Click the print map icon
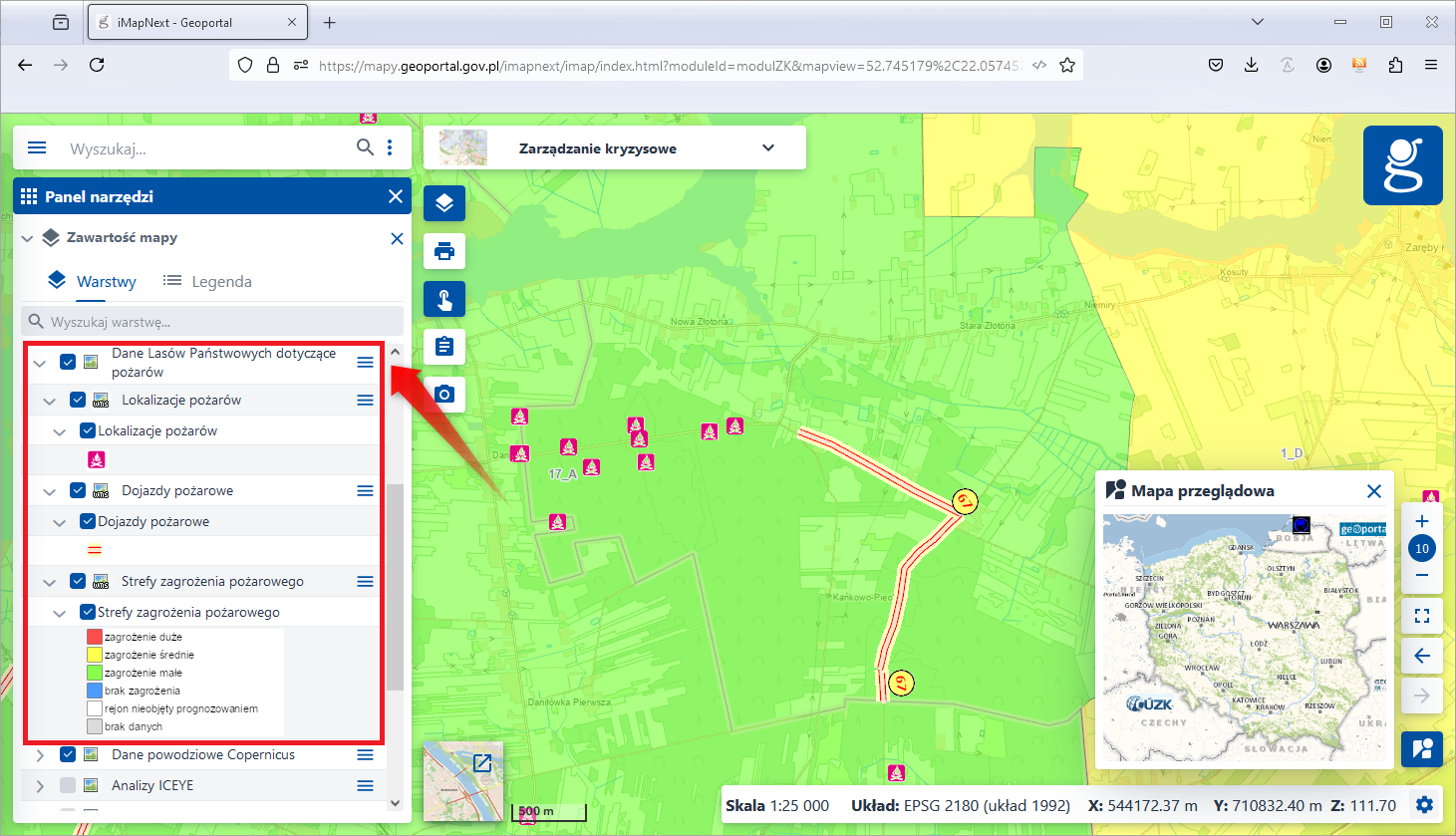Screen dimensions: 1456x836 point(444,251)
